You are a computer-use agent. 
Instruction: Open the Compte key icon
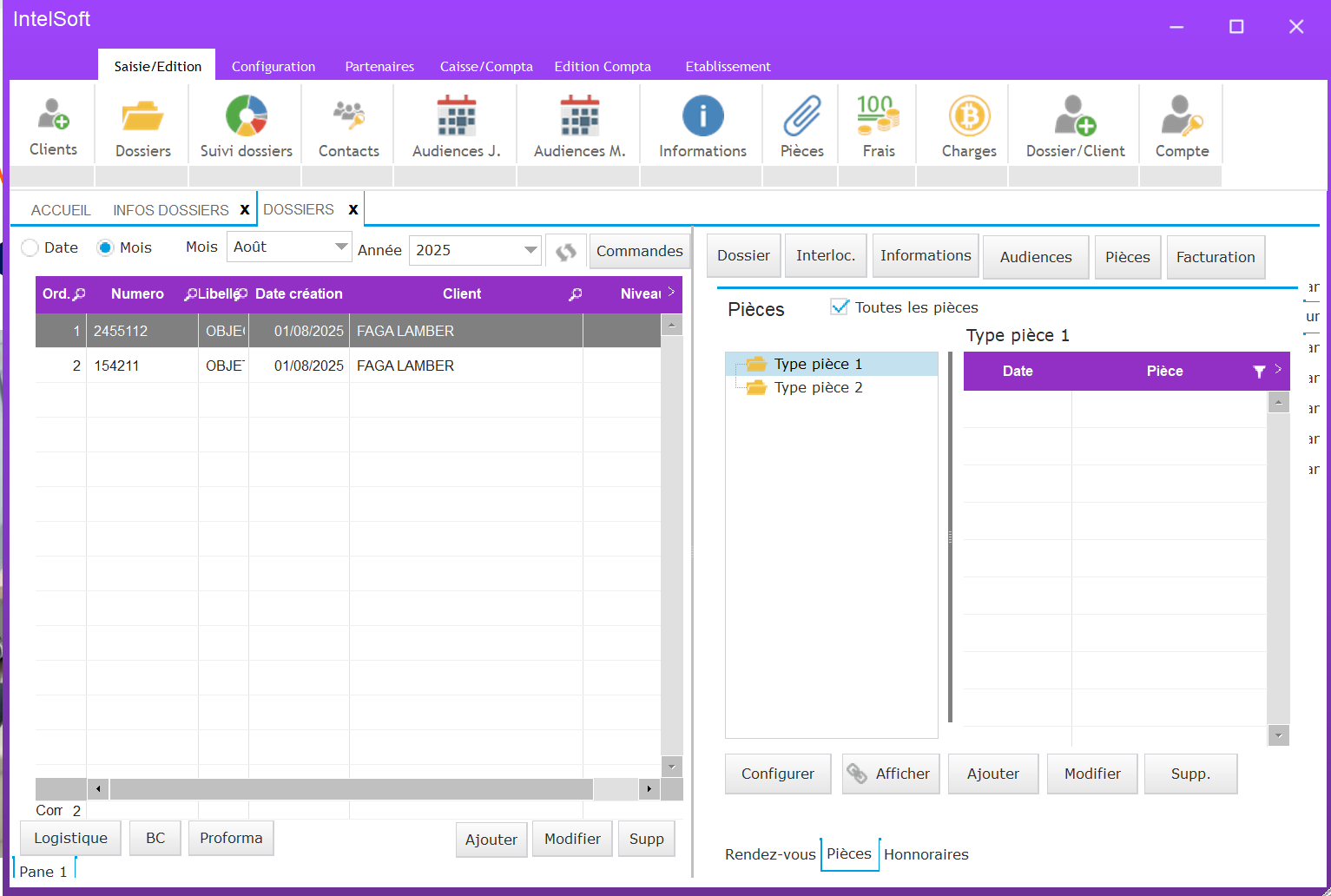coord(1182,116)
